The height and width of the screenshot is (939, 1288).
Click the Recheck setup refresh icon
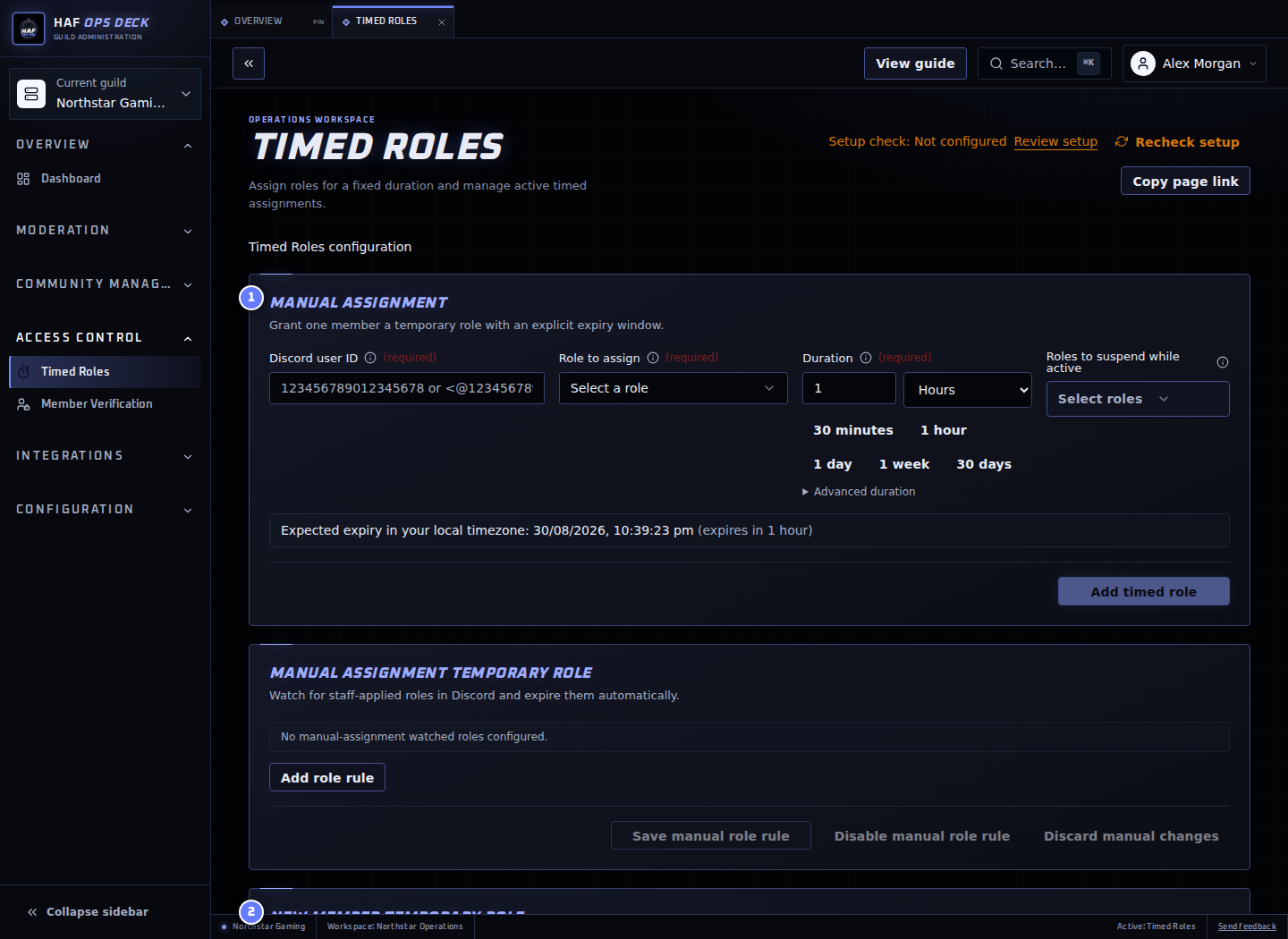tap(1122, 142)
